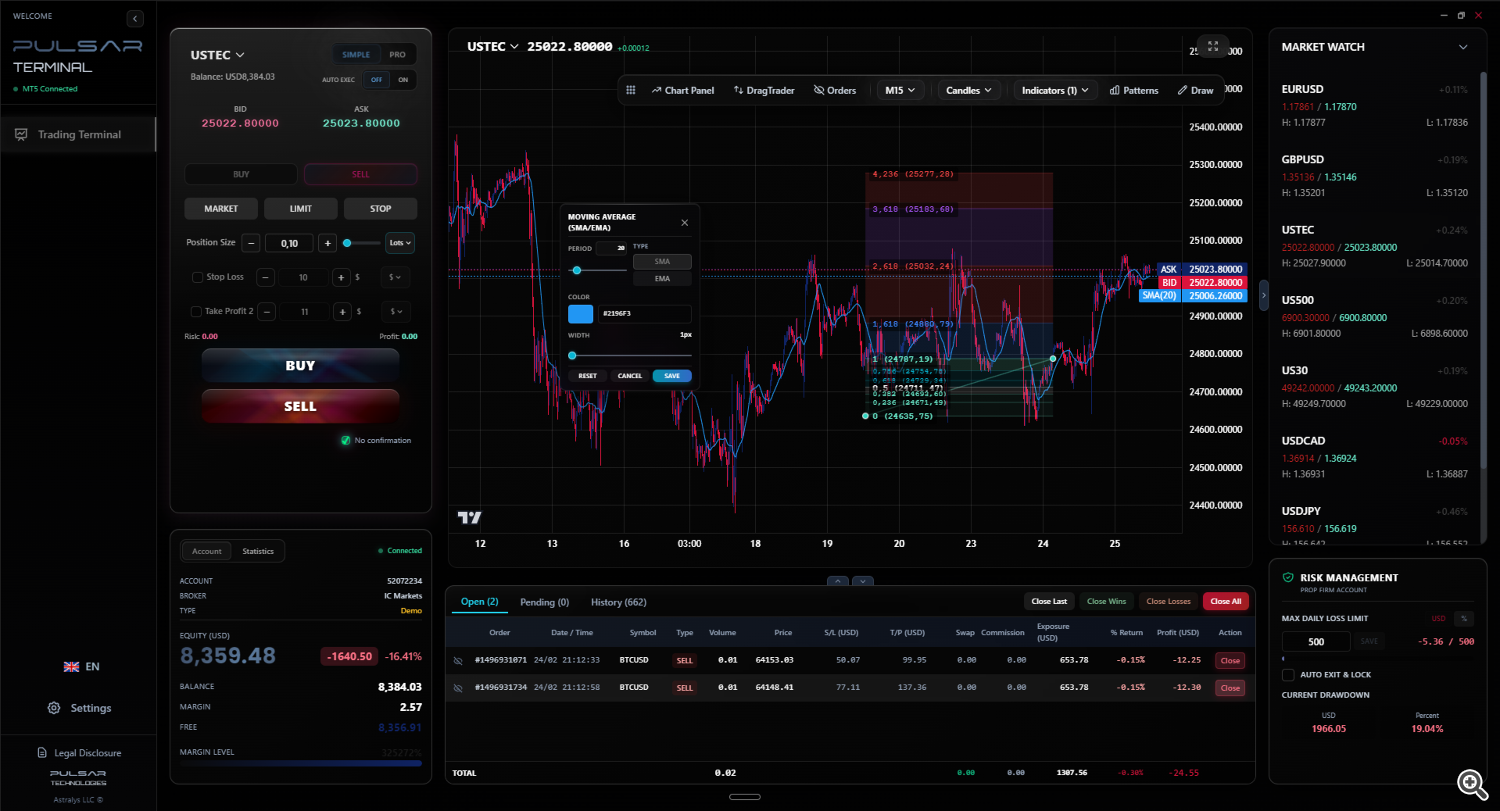Set Auto Exec to OFF

pos(377,80)
